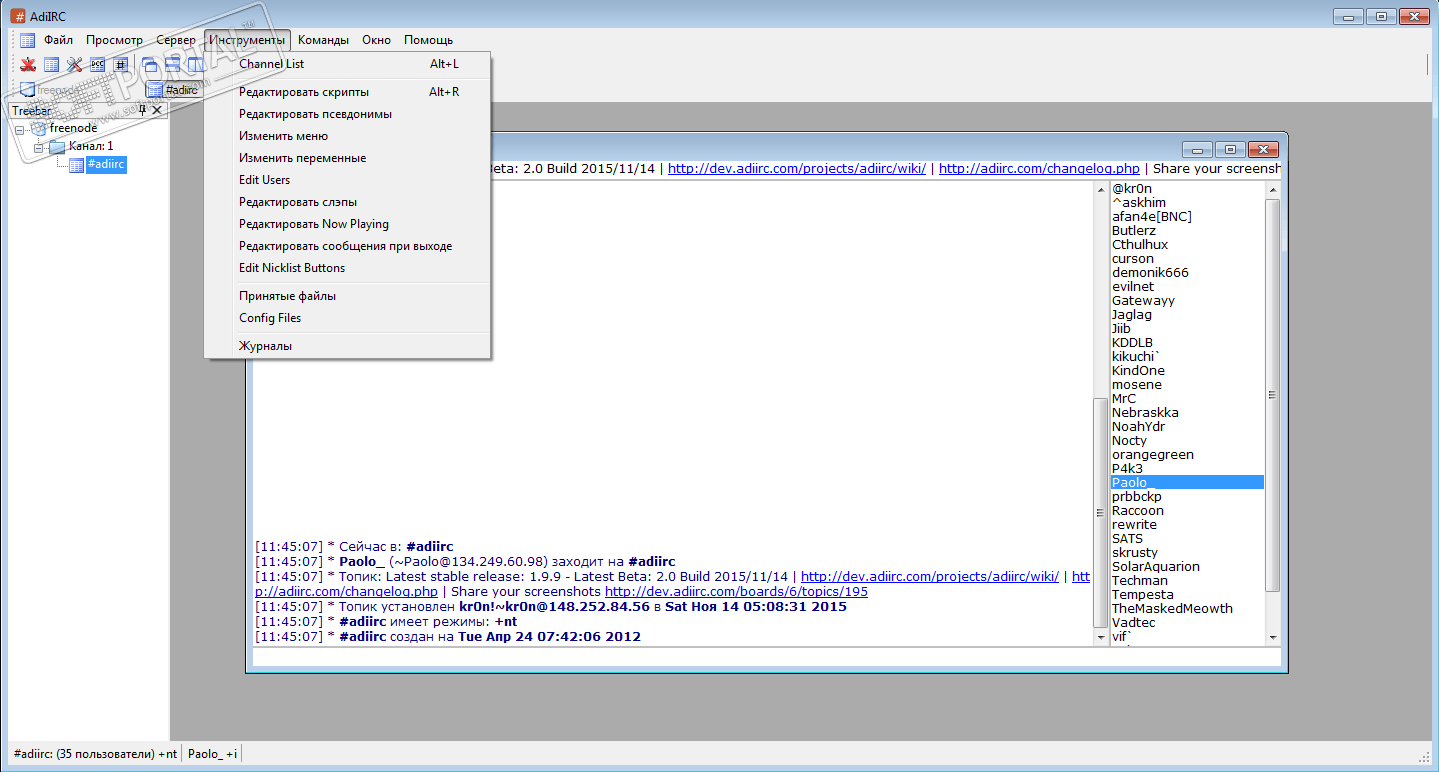Select SolarAquarion in the nicklist

click(x=1156, y=566)
